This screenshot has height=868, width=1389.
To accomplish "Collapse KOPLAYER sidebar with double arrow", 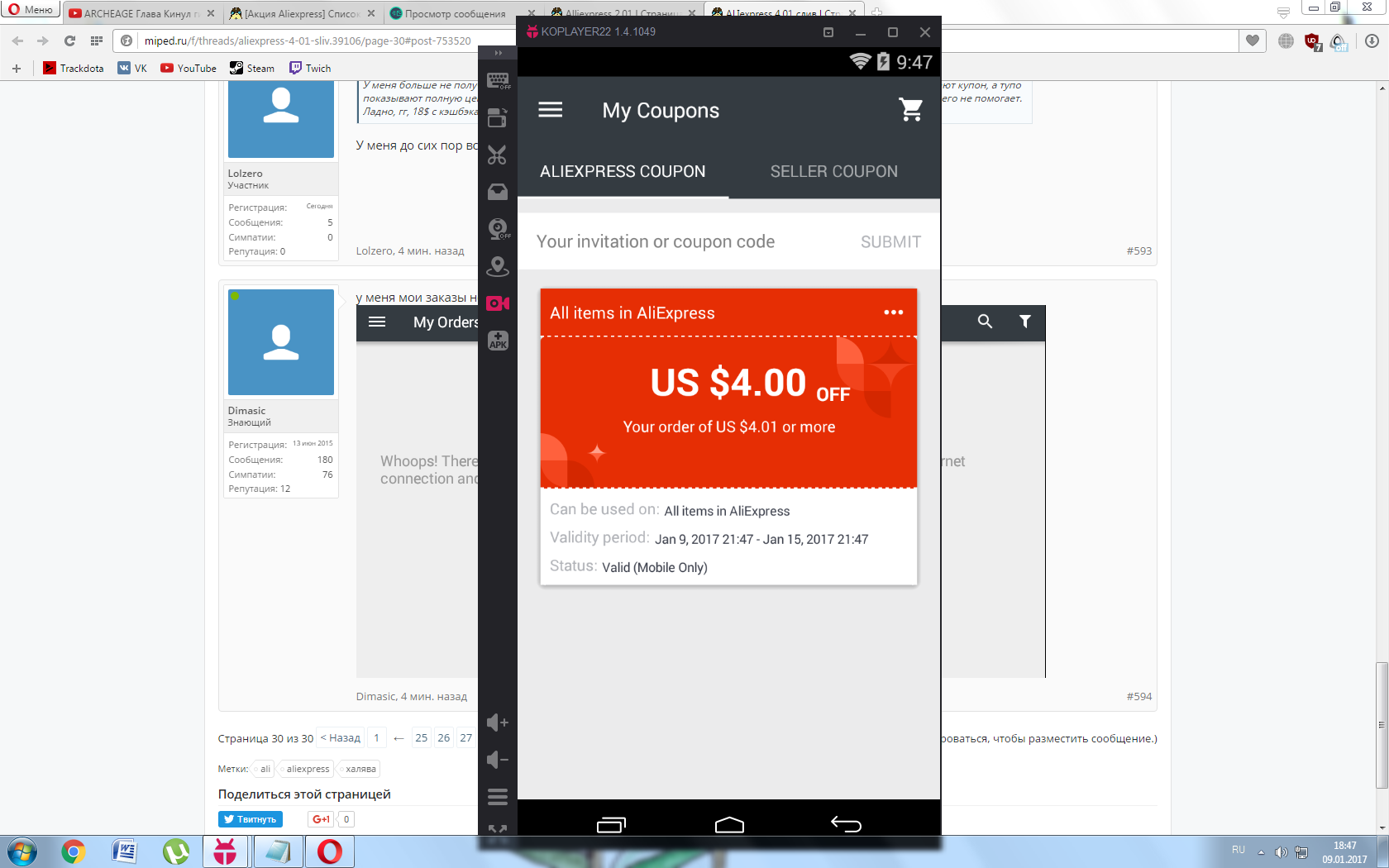I will [x=498, y=53].
